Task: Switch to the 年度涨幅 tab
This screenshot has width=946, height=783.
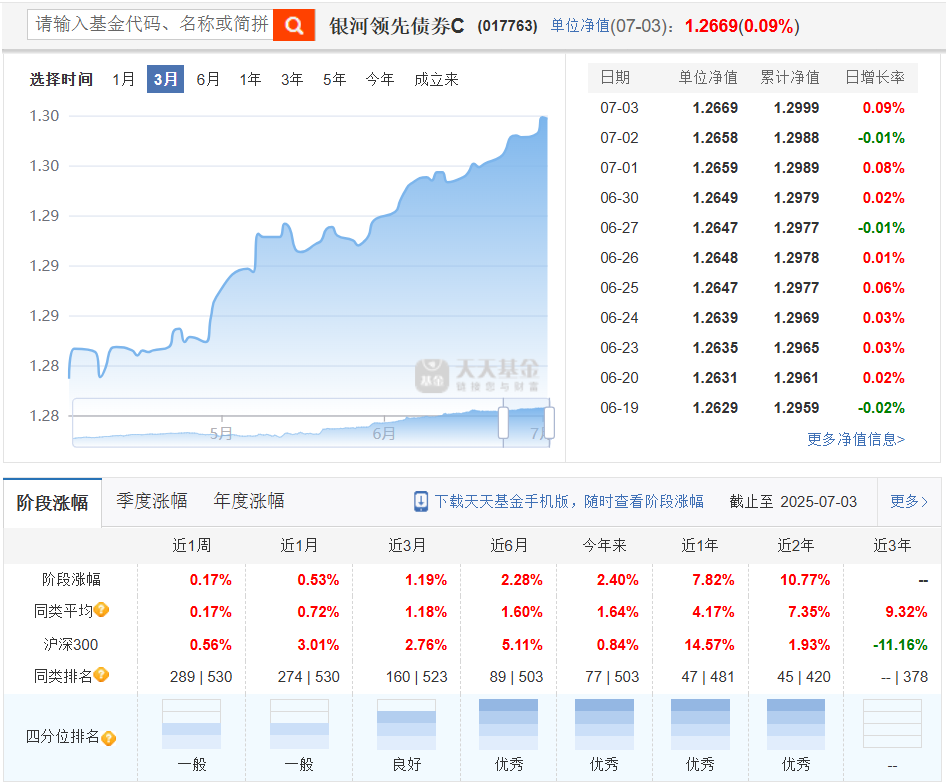Action: point(249,501)
